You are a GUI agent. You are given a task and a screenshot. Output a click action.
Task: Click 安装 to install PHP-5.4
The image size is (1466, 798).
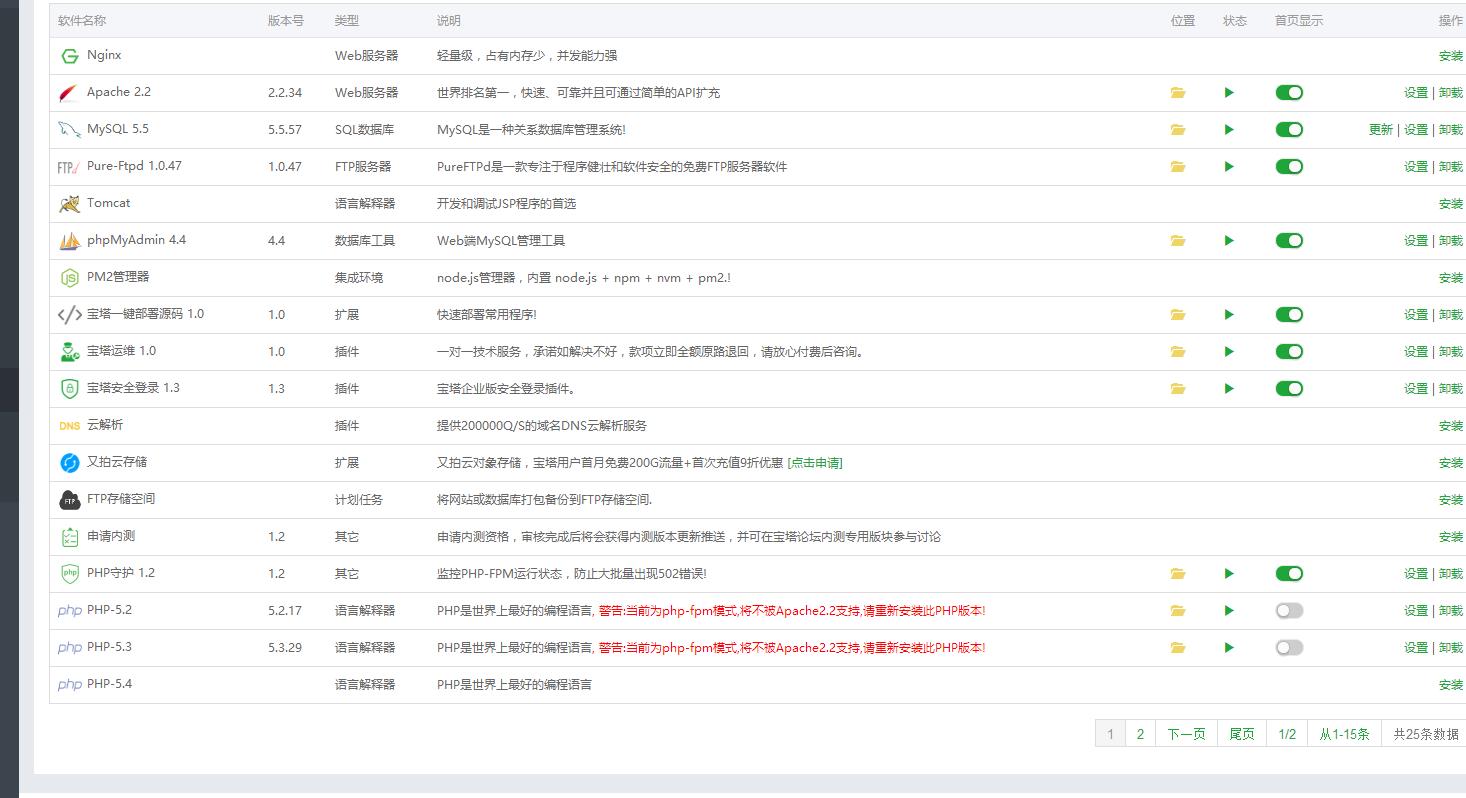1451,685
